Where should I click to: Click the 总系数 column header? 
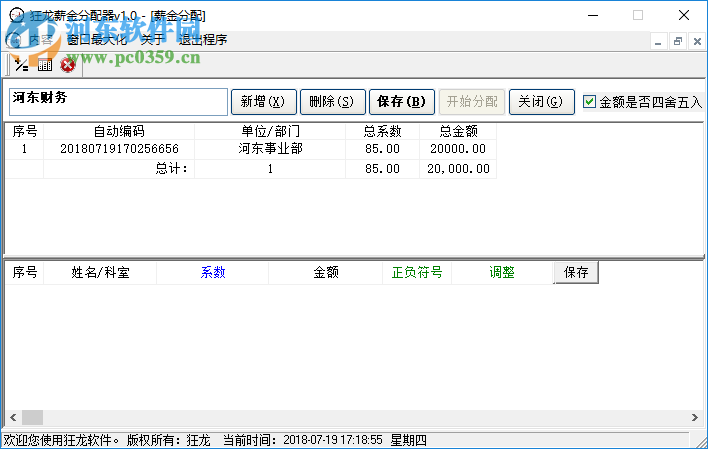(382, 131)
